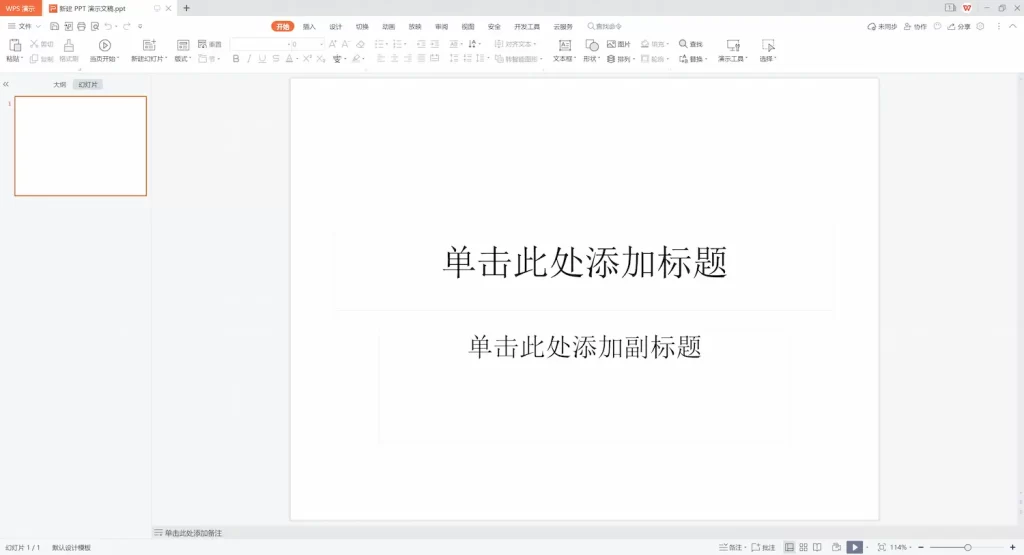
Task: Click the Print icon in quick access toolbar
Action: (81, 26)
